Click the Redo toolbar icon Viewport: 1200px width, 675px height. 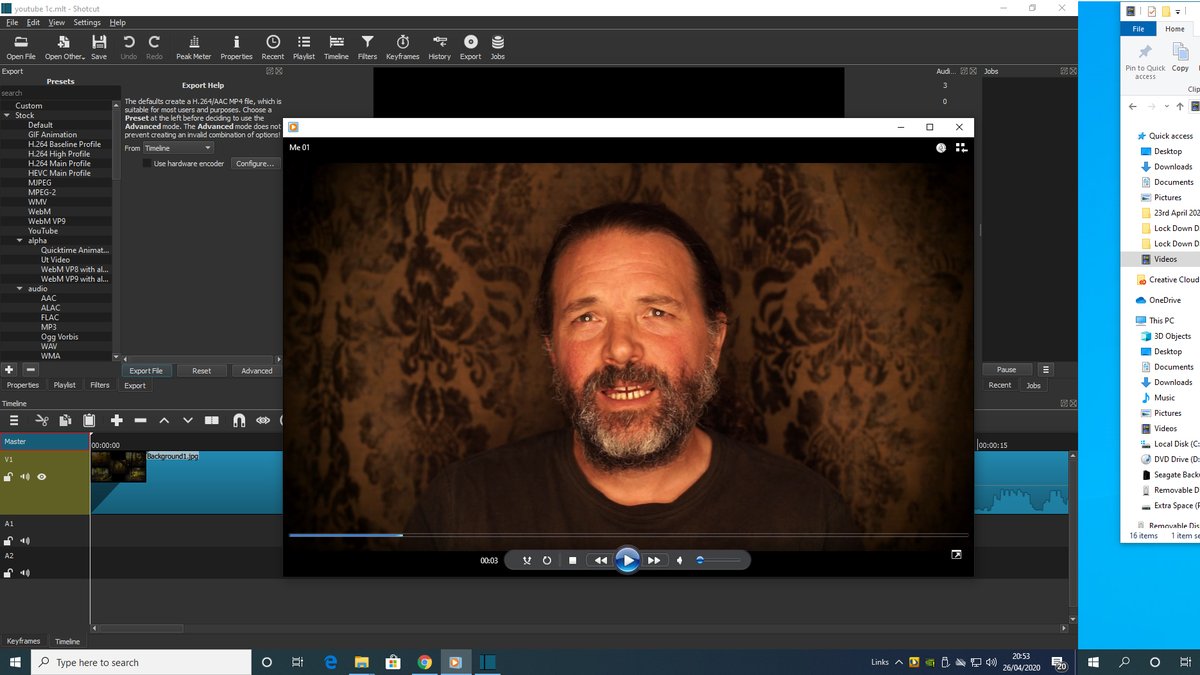tap(154, 47)
